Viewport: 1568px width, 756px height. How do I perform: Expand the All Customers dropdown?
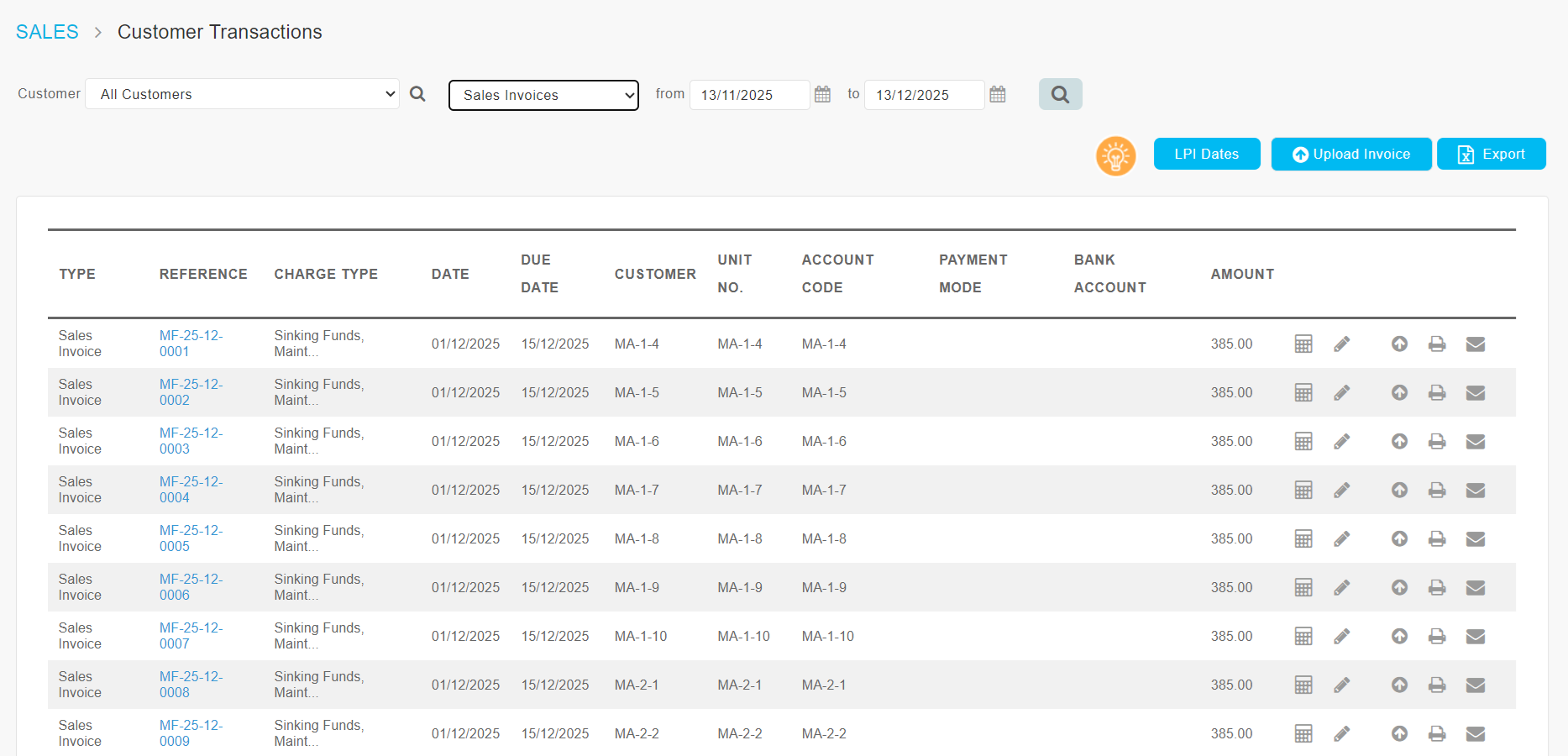click(242, 94)
